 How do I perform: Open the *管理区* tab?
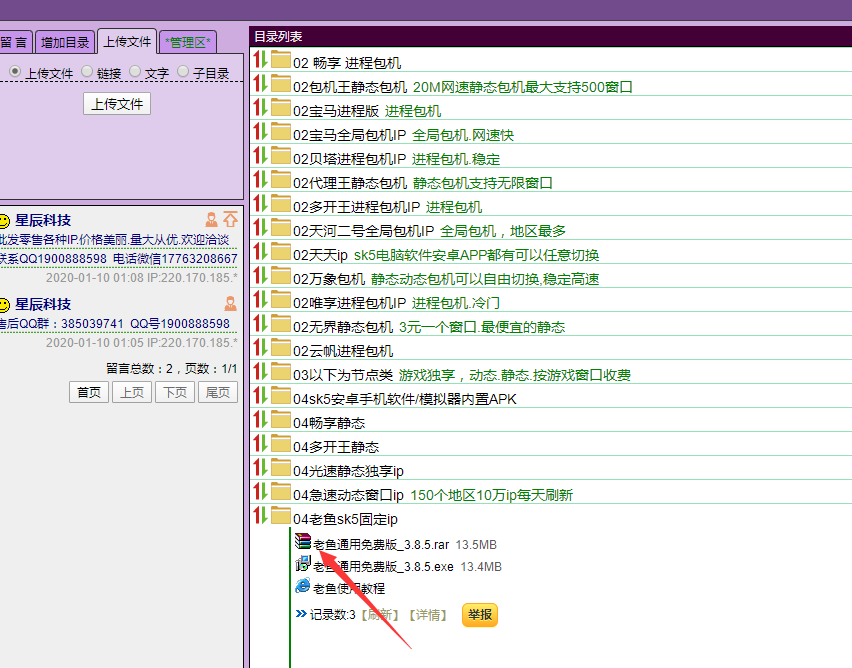[x=188, y=42]
